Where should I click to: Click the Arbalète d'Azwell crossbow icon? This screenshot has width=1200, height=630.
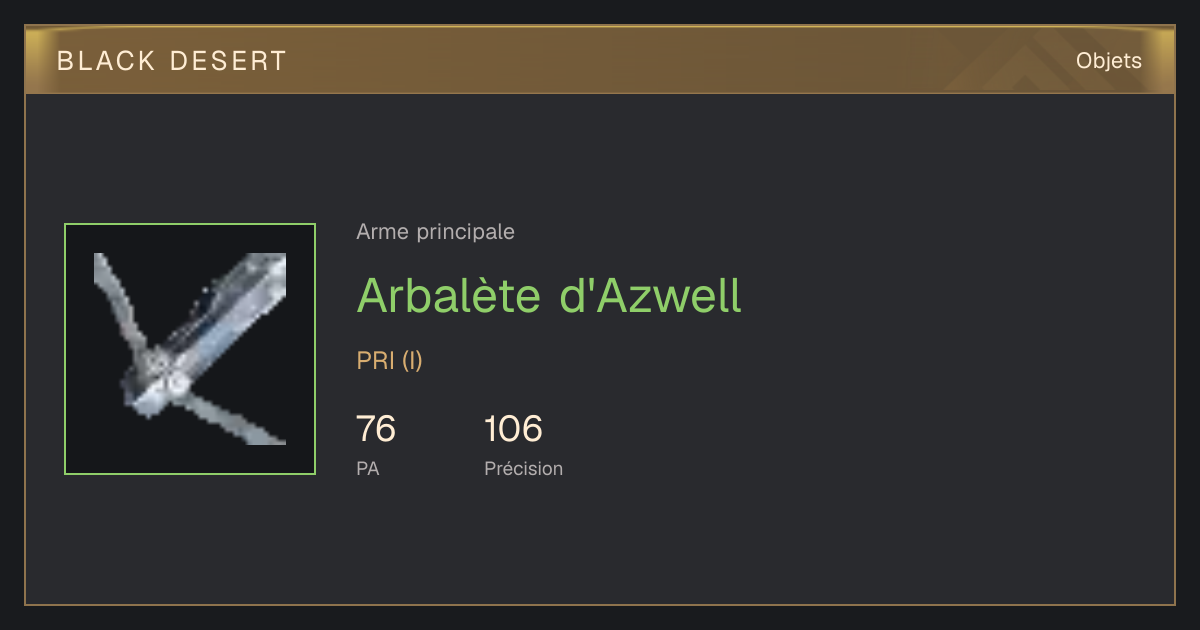coord(190,349)
